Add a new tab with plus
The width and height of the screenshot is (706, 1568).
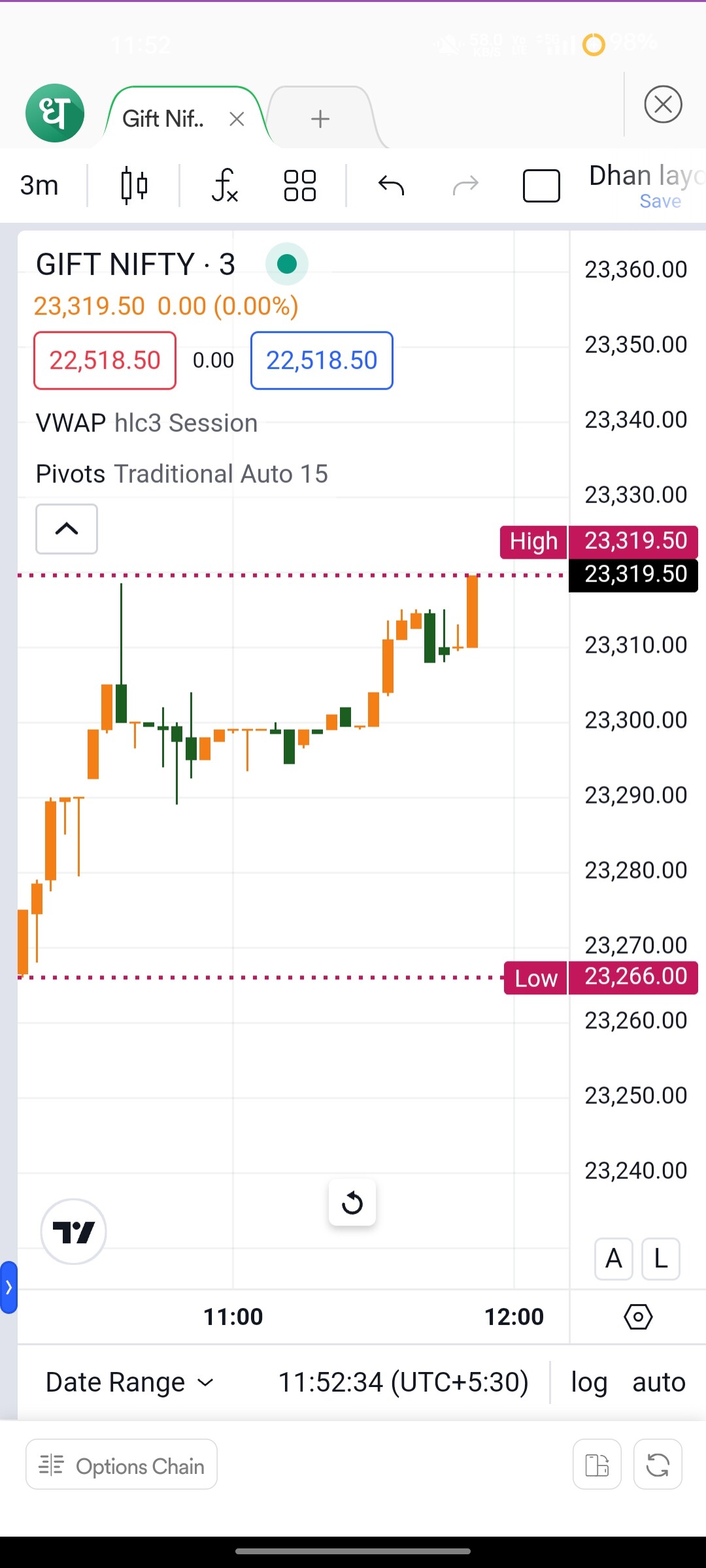point(320,119)
